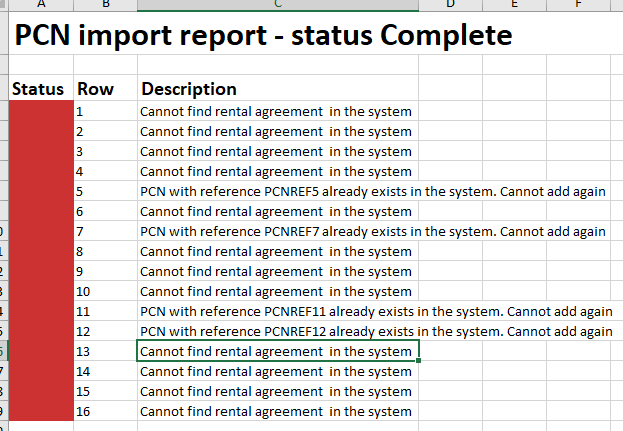Image resolution: width=623 pixels, height=431 pixels.
Task: Select column A header
Action: pyautogui.click(x=41, y=5)
